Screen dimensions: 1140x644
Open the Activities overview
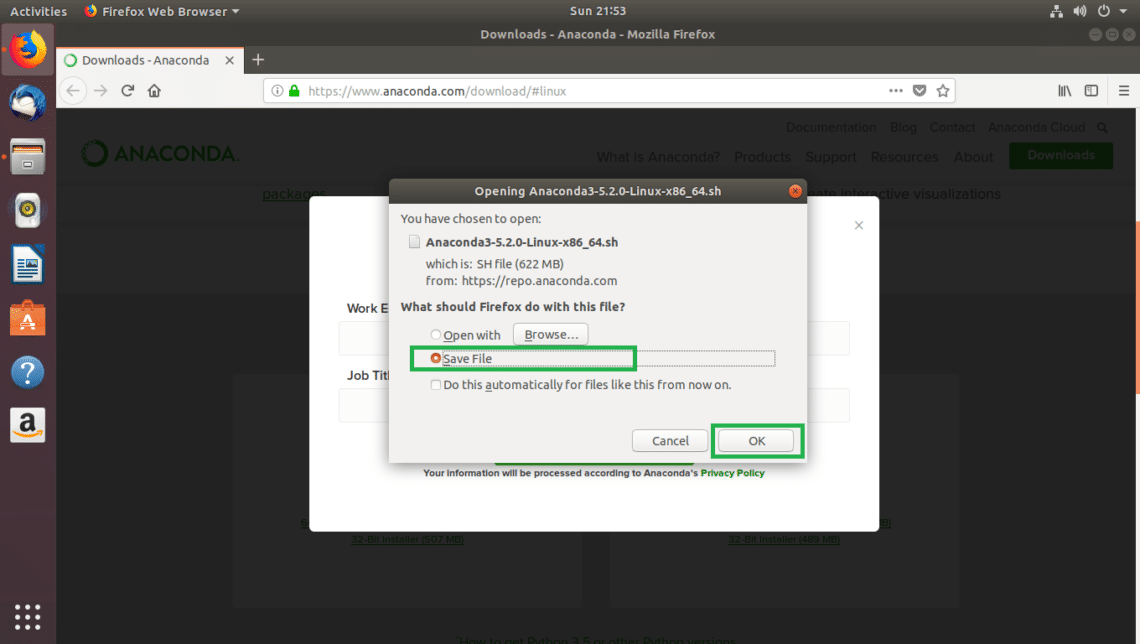point(38,11)
